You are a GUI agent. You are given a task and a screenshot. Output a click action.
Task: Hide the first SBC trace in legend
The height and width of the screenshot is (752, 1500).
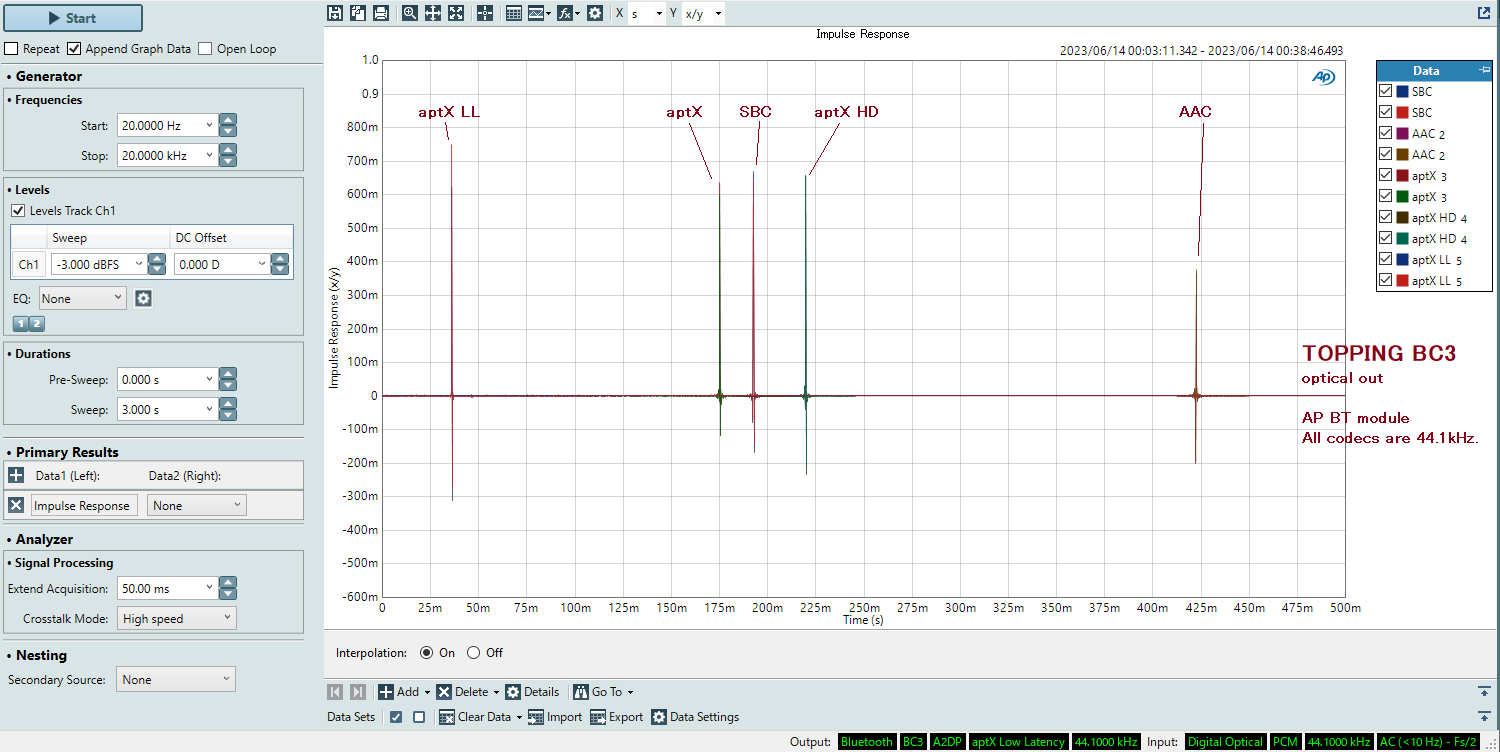coord(1386,91)
